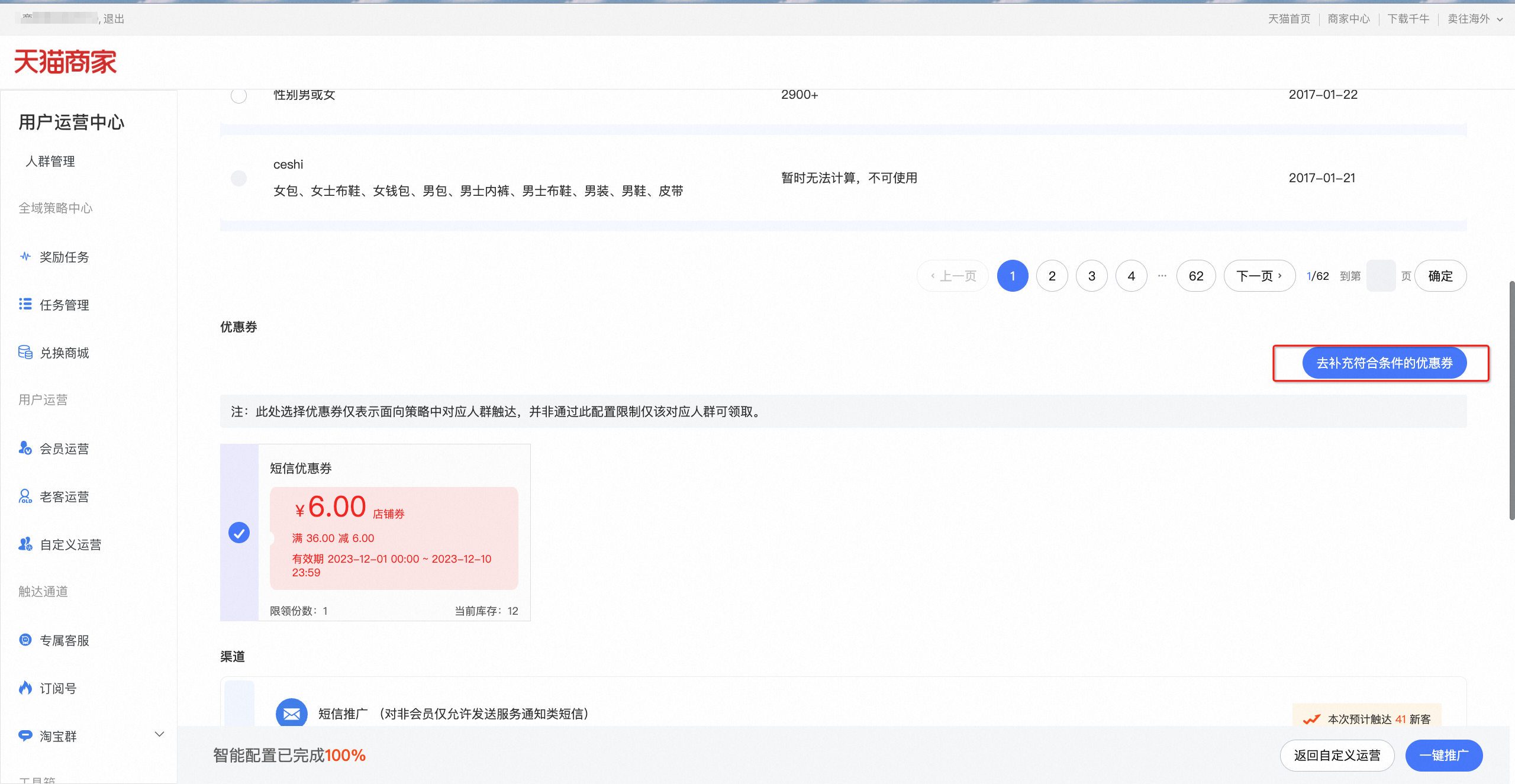Click the 会员运营 user icon

pyautogui.click(x=25, y=448)
